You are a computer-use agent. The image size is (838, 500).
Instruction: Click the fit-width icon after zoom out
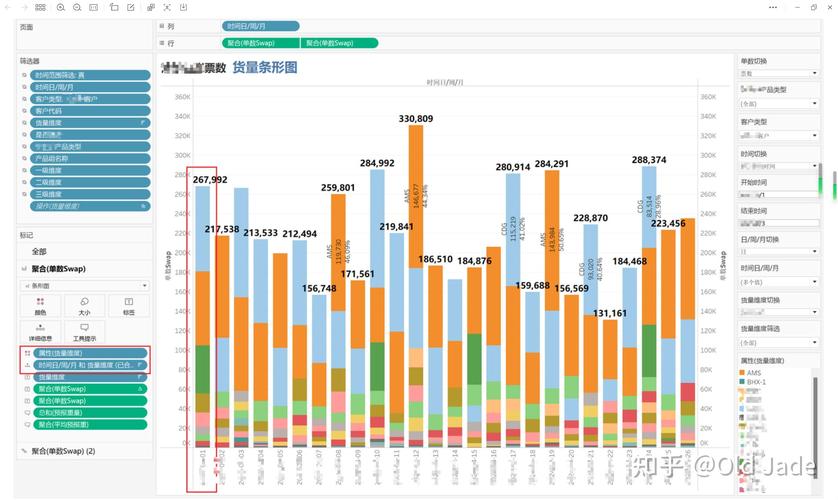click(94, 7)
